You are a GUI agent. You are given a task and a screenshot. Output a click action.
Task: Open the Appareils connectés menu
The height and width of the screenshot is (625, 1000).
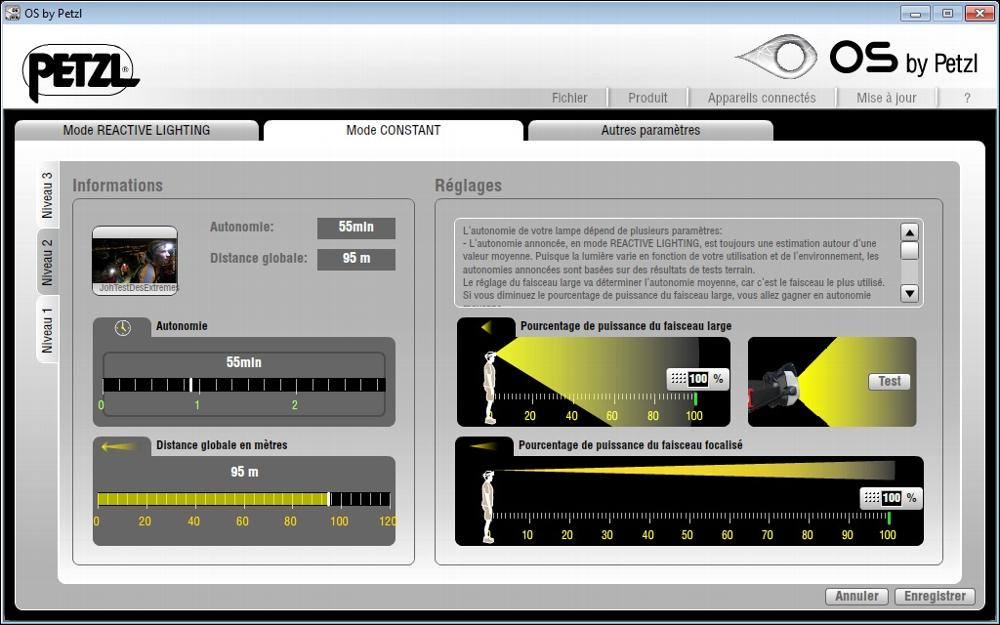click(761, 98)
